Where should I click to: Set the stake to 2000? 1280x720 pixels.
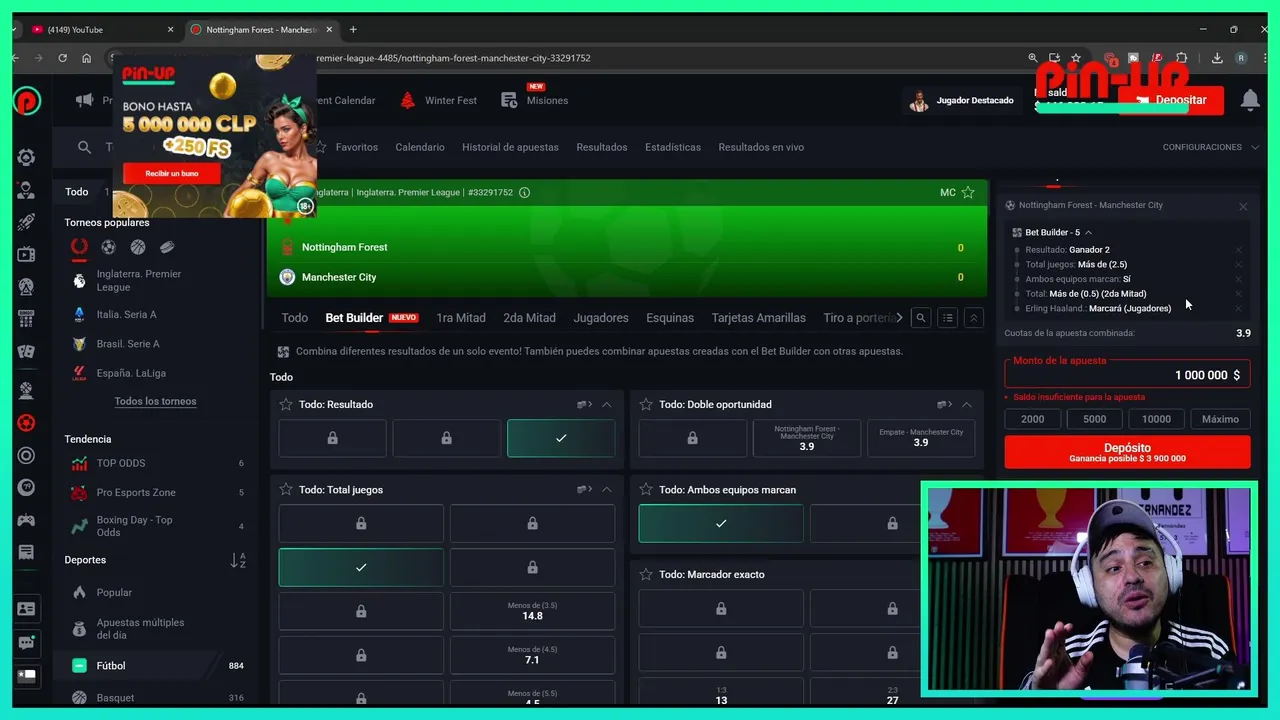[x=1033, y=419]
